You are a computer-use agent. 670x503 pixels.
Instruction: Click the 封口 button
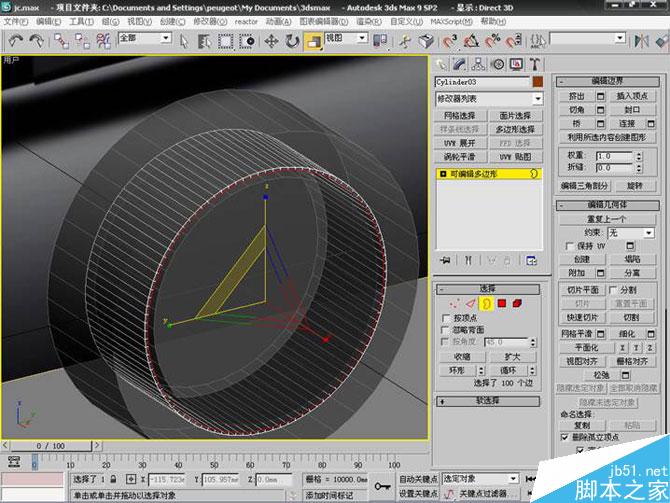(632, 110)
